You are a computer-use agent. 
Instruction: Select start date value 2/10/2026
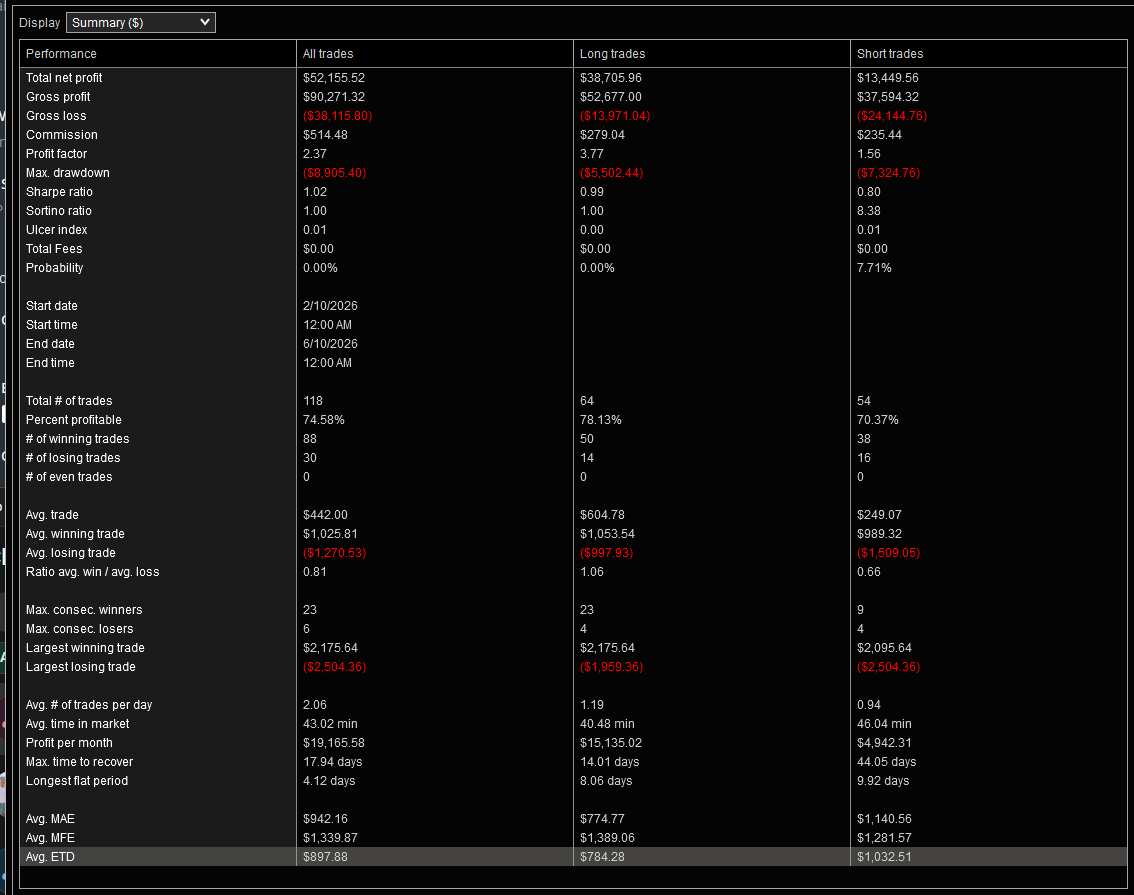pyautogui.click(x=330, y=306)
